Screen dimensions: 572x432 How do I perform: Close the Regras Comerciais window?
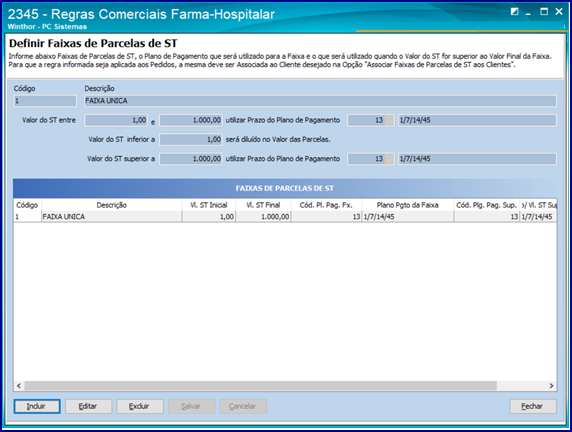(559, 12)
